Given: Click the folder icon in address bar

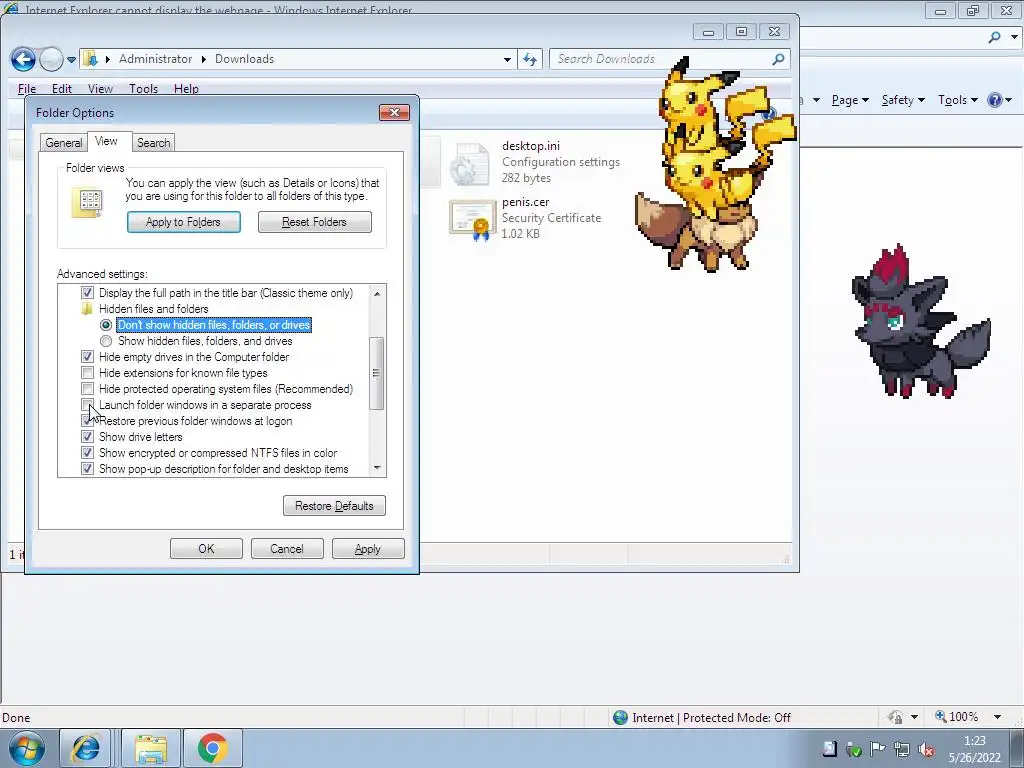Looking at the screenshot, I should (x=91, y=59).
